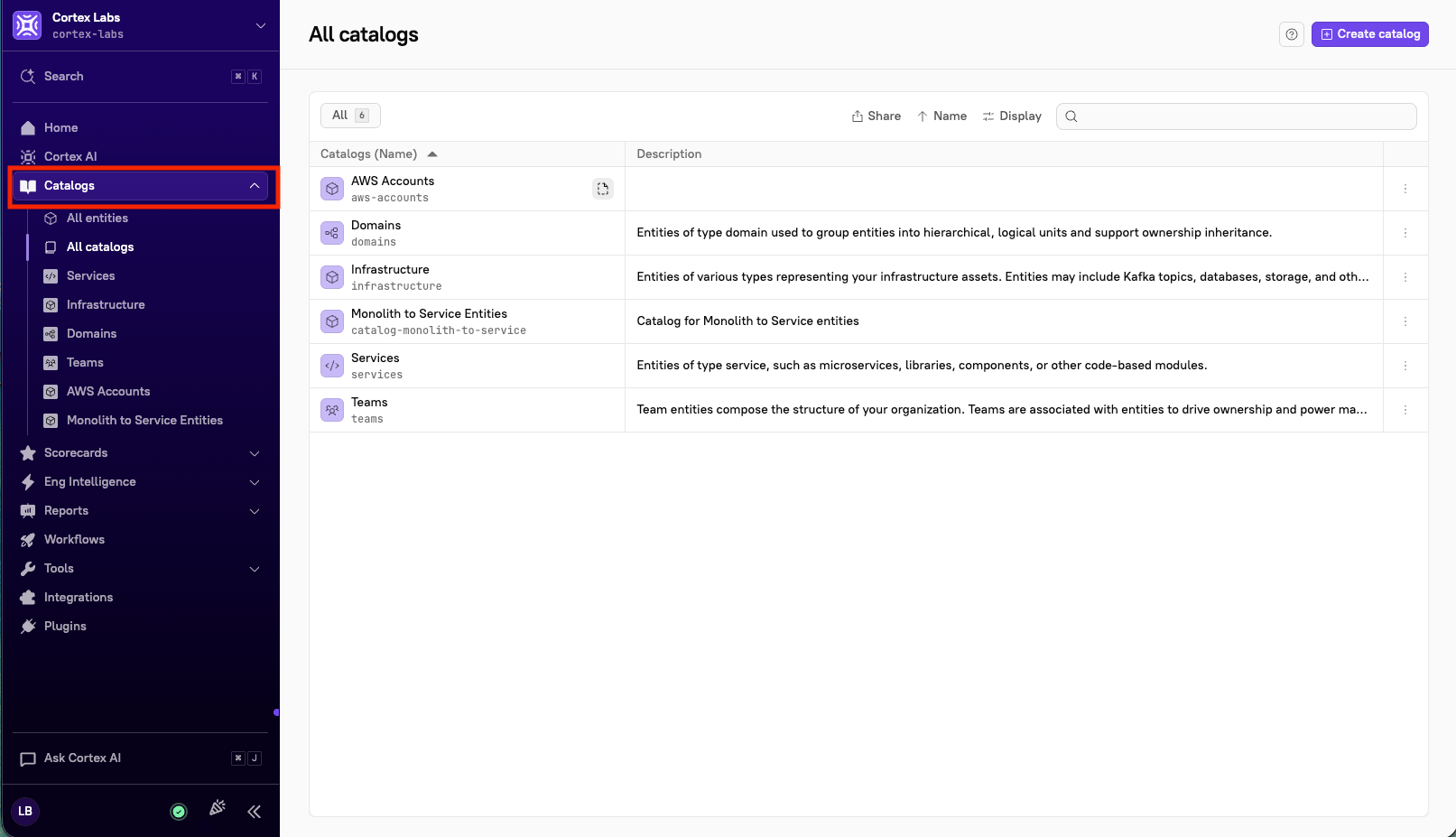Click the LB user avatar
Image resolution: width=1456 pixels, height=837 pixels.
click(25, 811)
